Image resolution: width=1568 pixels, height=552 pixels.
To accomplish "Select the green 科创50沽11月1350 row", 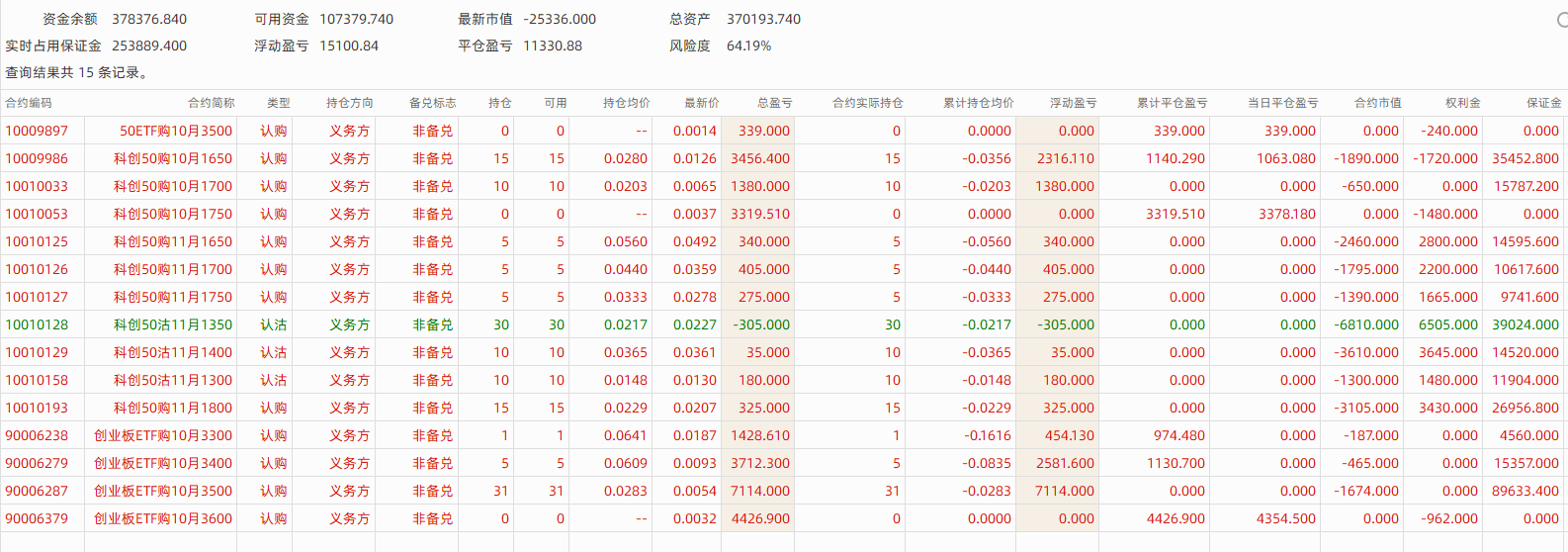I will (x=173, y=324).
